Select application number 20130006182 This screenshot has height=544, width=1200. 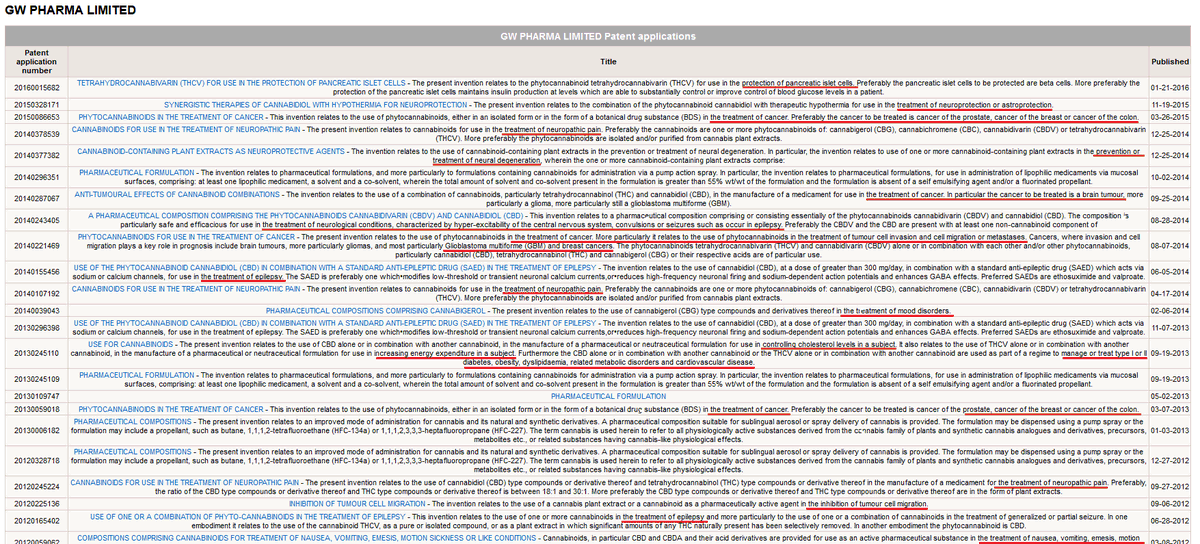[x=37, y=430]
